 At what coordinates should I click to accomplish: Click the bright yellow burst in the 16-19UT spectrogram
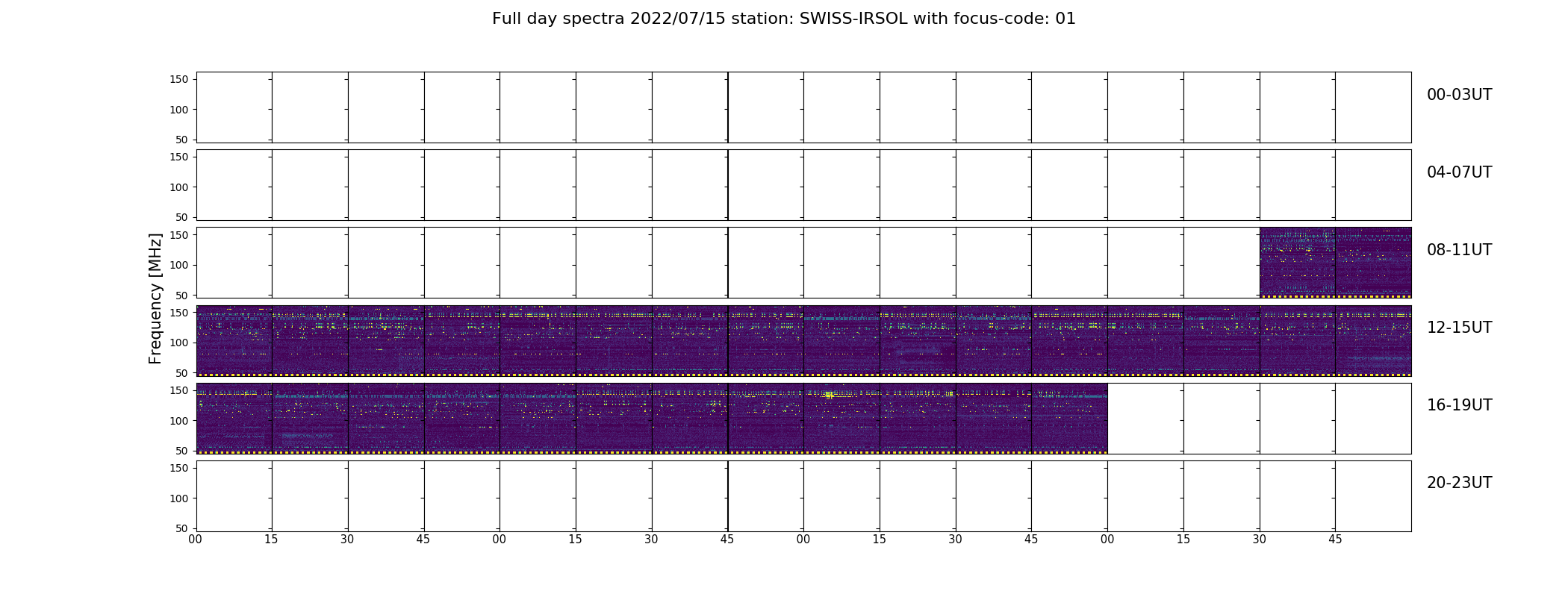click(829, 395)
